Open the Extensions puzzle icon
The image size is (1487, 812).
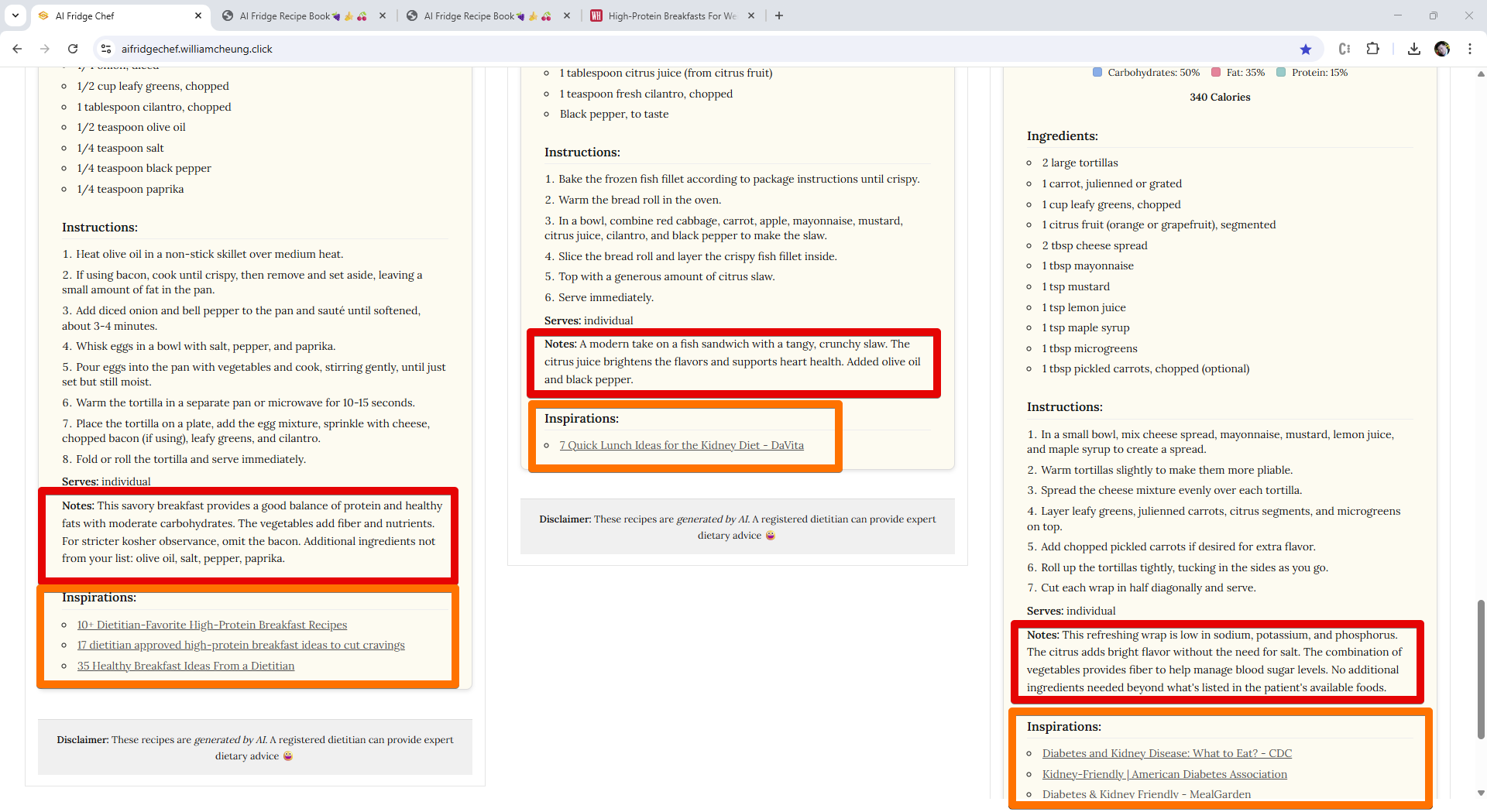tap(1373, 49)
